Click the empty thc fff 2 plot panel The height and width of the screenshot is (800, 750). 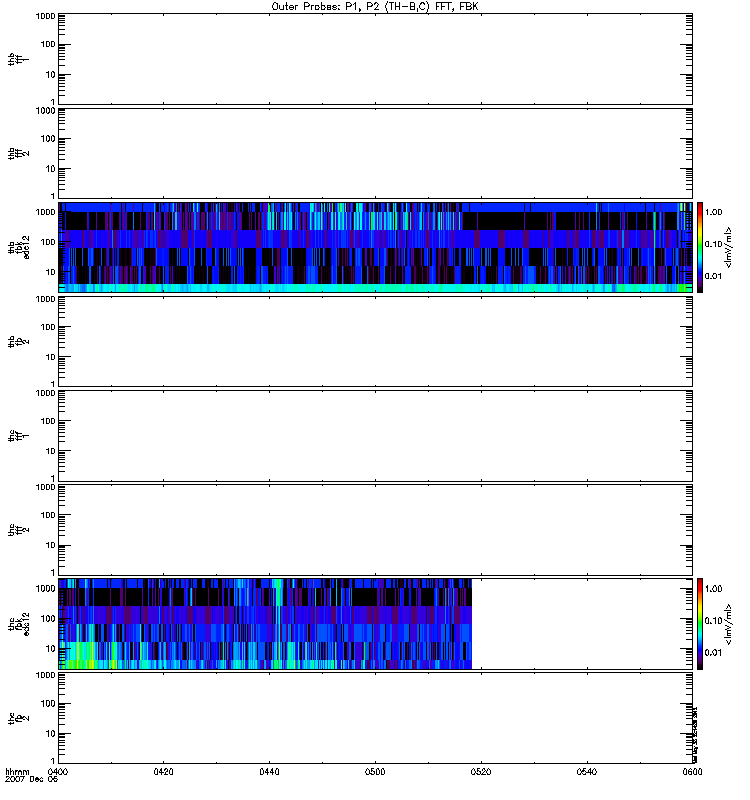point(375,530)
